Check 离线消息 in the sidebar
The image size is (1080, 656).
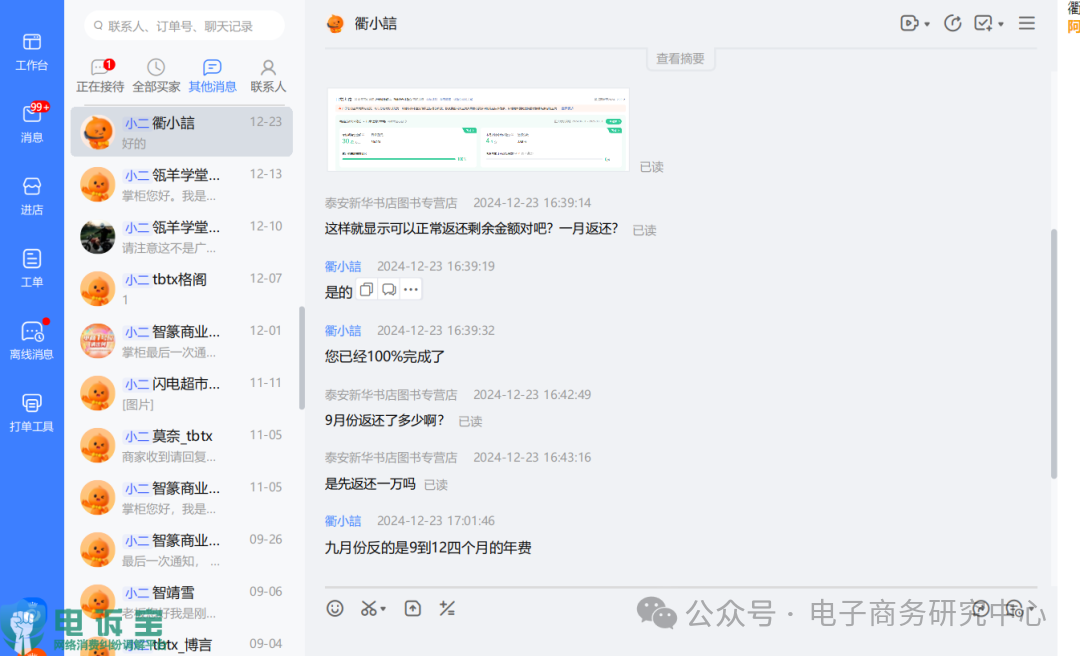pos(31,338)
